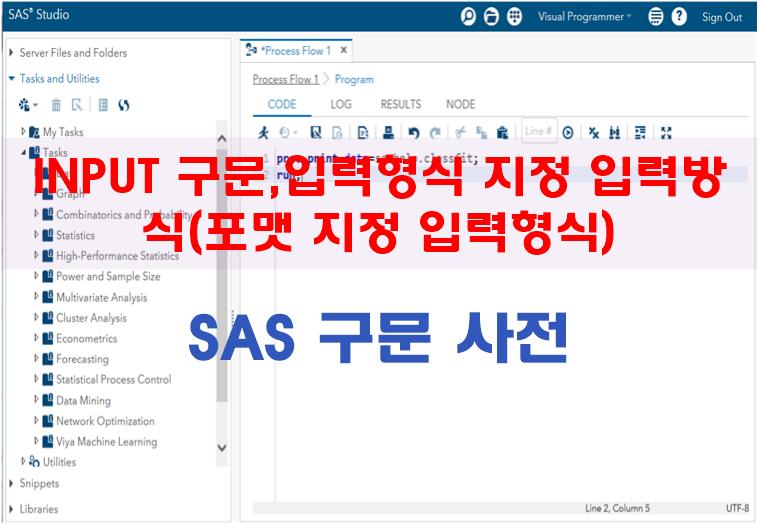Expand the Server Files and Folders section
Image resolution: width=758 pixels, height=524 pixels.
pos(11,52)
